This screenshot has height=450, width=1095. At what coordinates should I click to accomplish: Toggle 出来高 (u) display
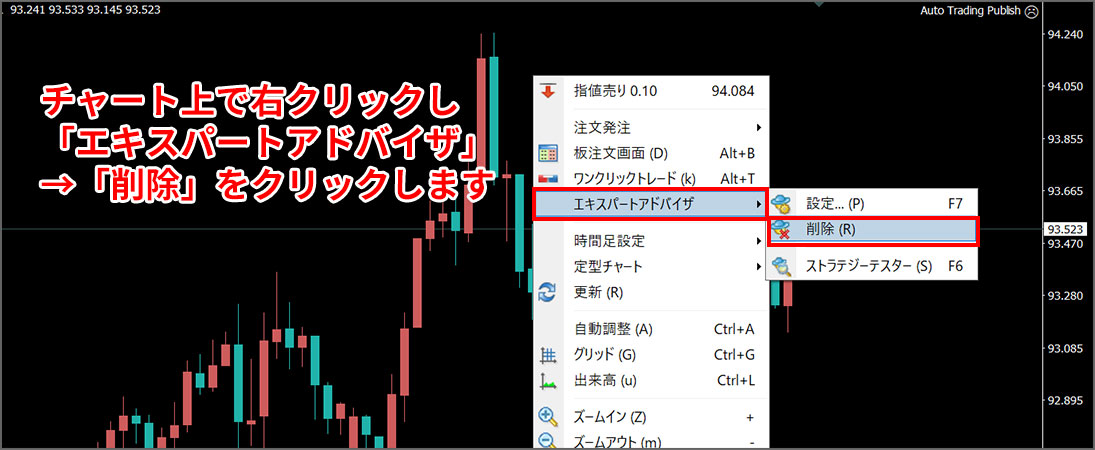651,381
